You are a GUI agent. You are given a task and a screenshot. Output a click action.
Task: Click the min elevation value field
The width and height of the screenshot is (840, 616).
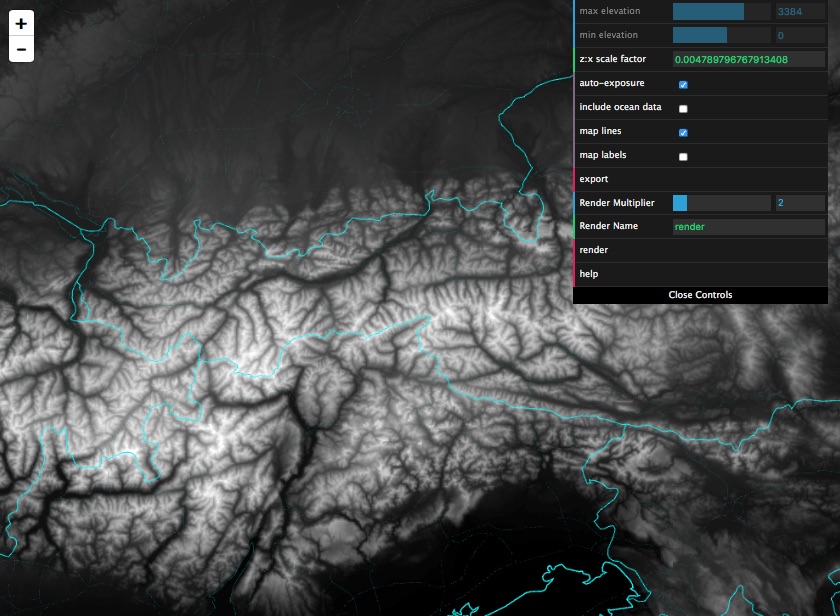(x=799, y=35)
